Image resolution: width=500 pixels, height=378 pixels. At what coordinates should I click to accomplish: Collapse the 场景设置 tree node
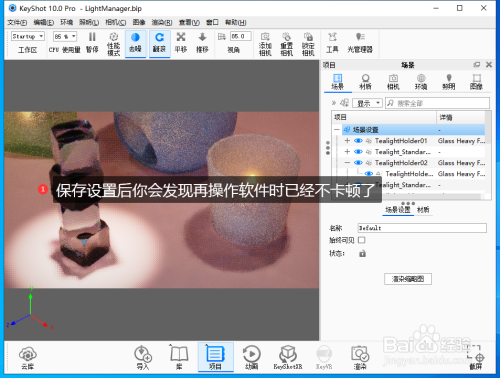coord(337,129)
